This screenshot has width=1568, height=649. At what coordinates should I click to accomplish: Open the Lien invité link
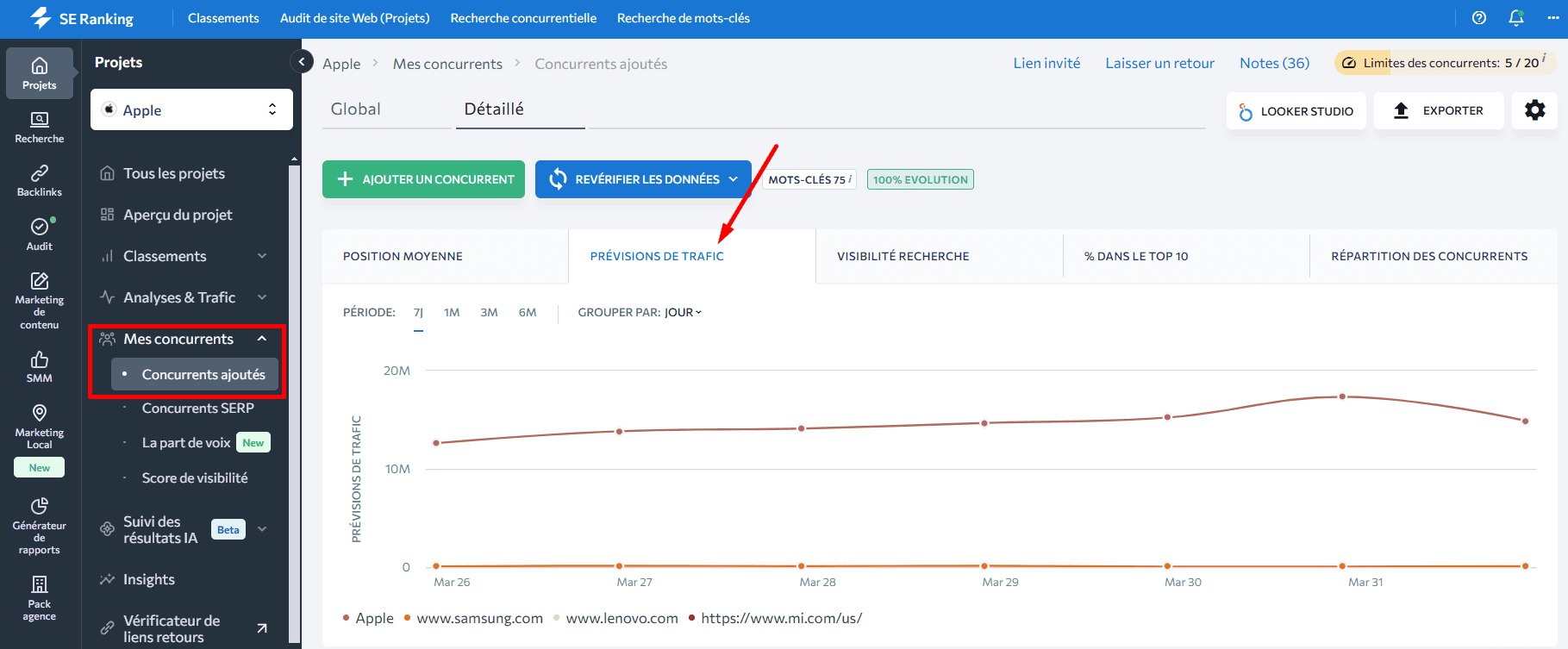[x=1046, y=63]
